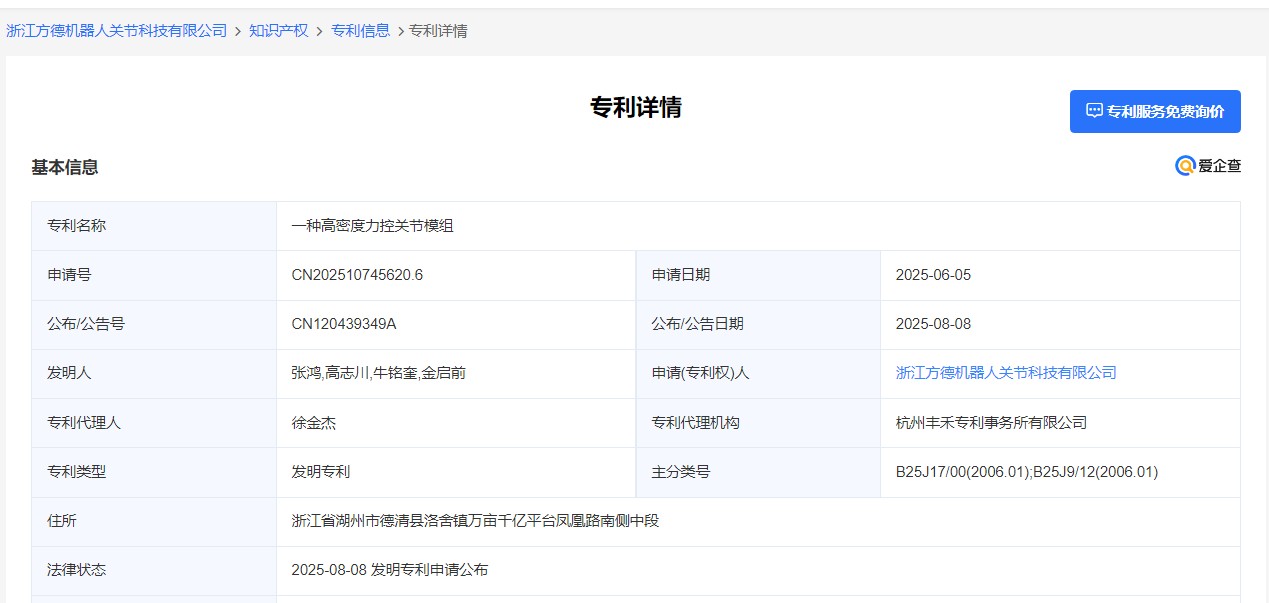Select agency 杭州丰禾专利事务所有限公司

(991, 422)
